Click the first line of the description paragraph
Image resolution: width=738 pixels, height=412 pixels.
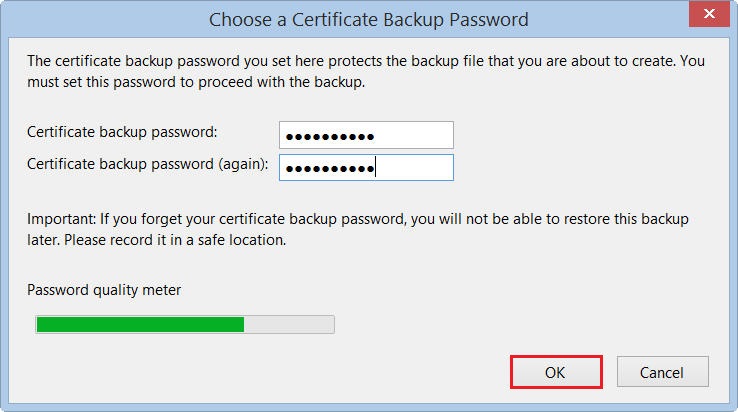[366, 61]
